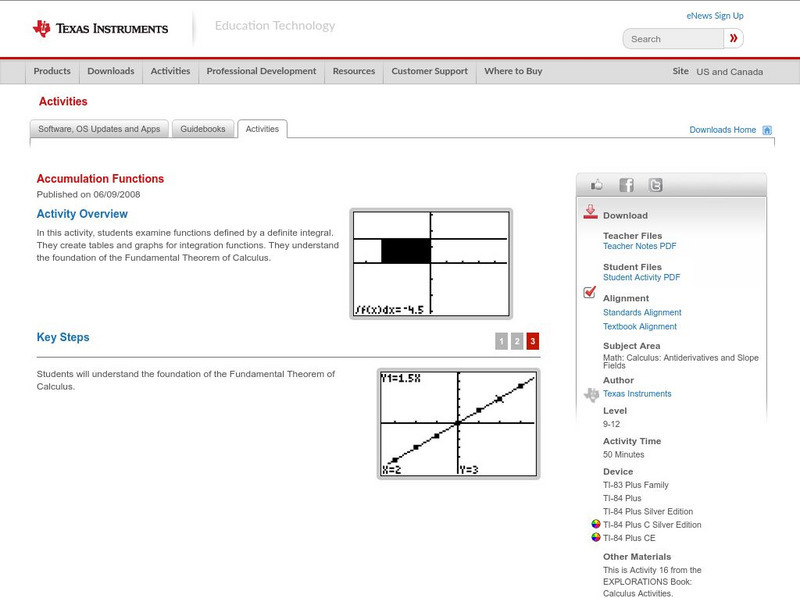Screen dimensions: 800x598
Task: Click the red Activities page heading
Action: (x=63, y=102)
